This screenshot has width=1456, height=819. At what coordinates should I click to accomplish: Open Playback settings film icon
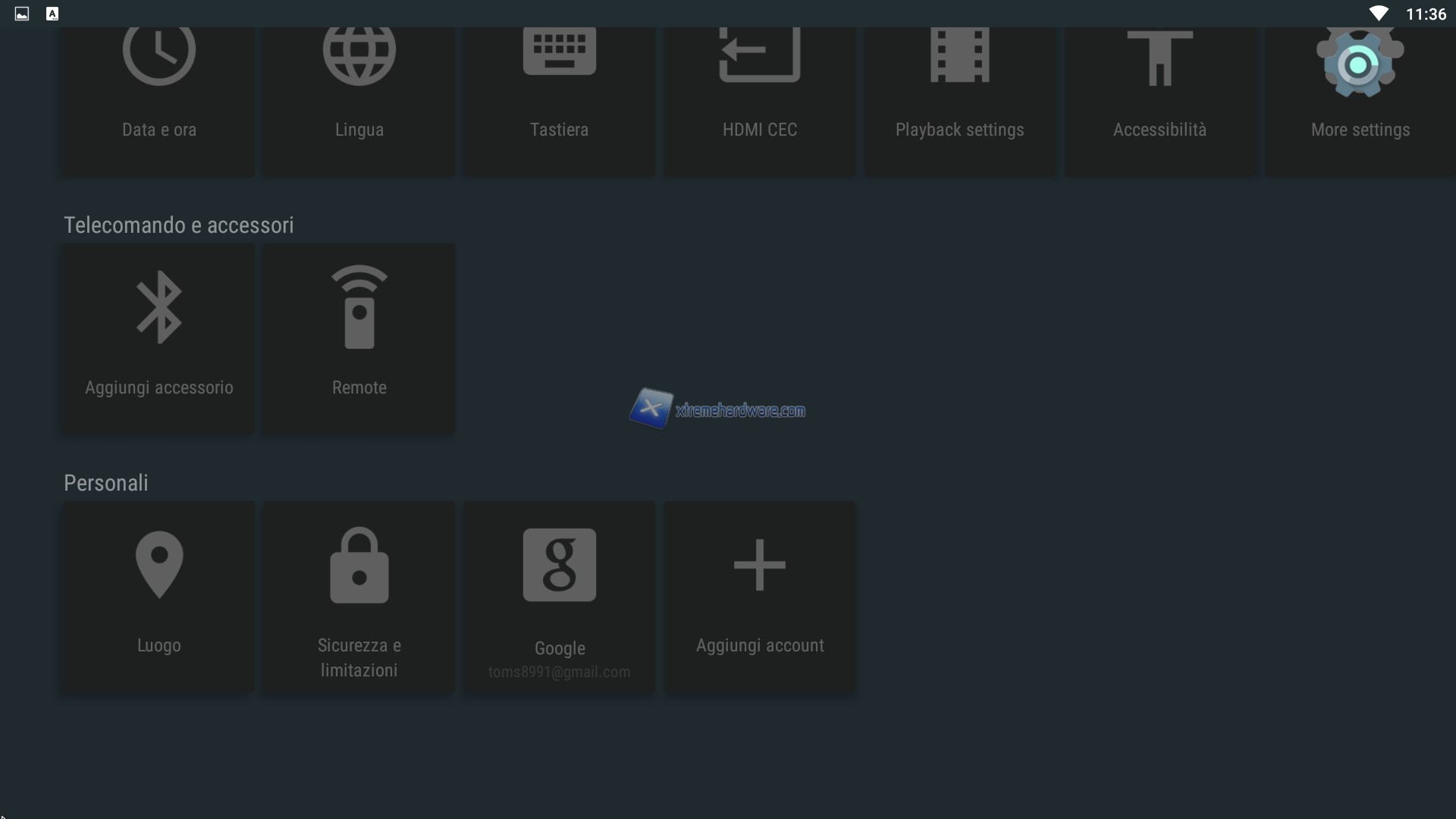pos(959,55)
